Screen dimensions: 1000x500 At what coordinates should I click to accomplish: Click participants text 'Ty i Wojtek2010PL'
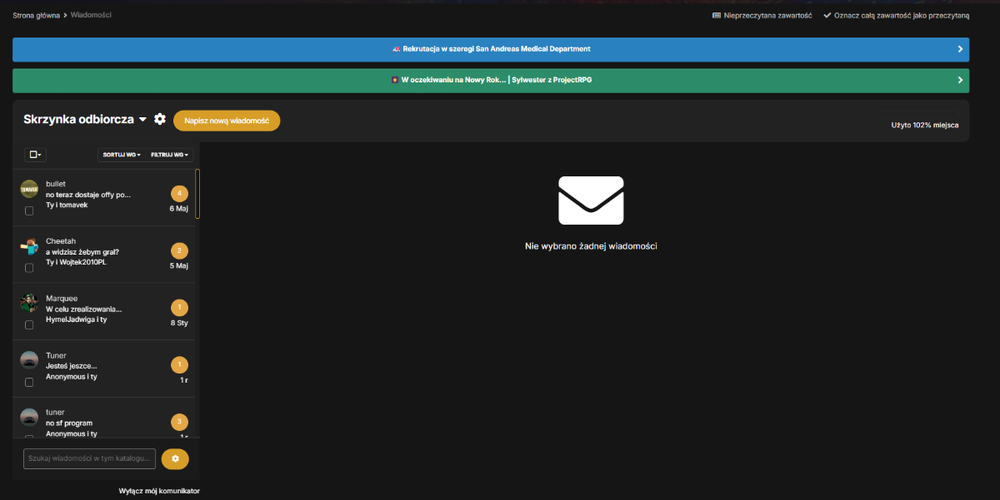pos(76,262)
